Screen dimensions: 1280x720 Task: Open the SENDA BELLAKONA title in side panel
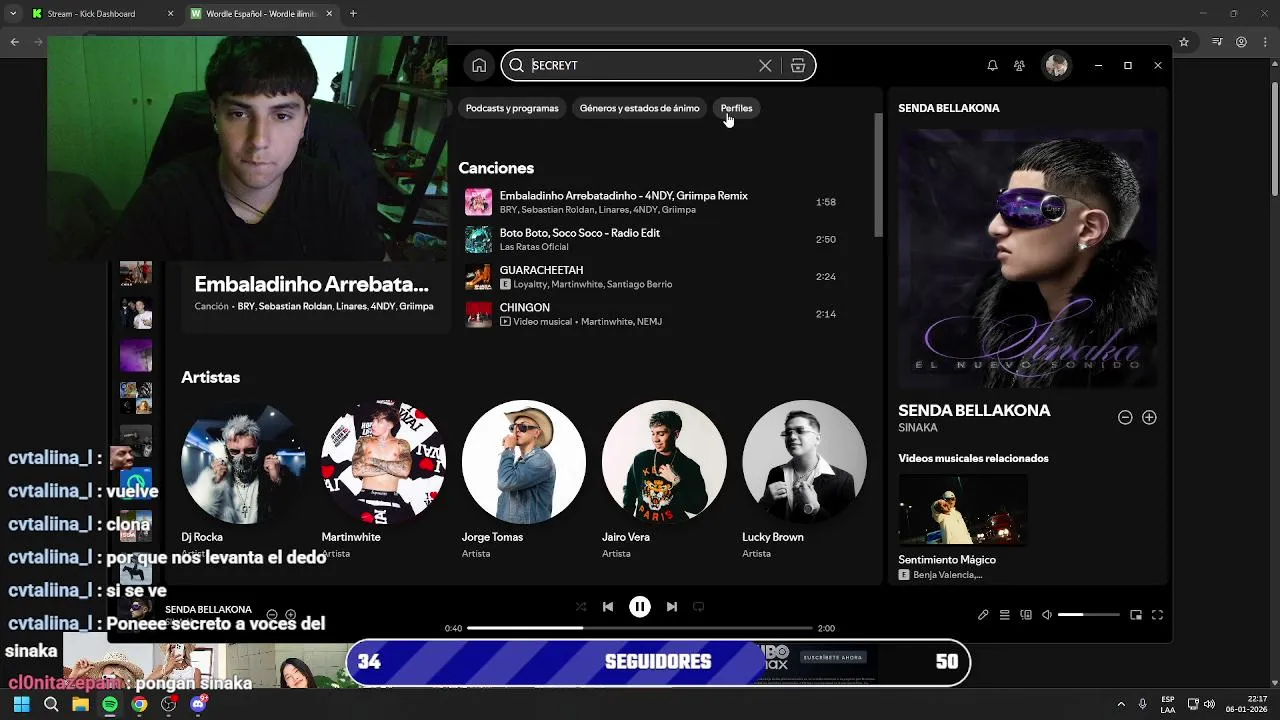coord(974,410)
